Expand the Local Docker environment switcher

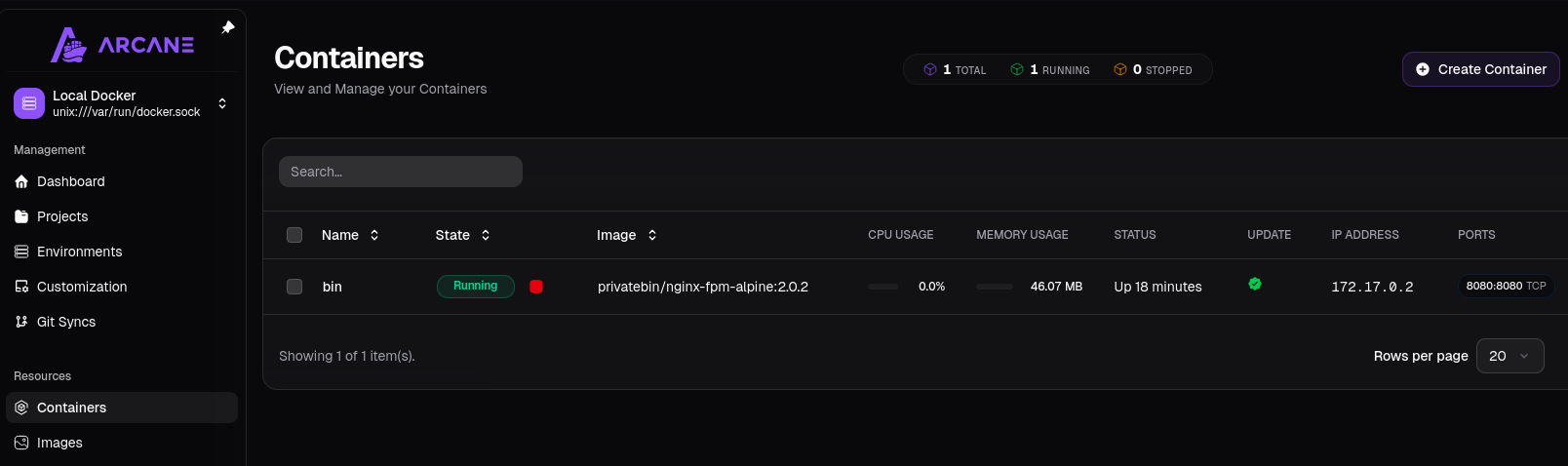pos(222,103)
